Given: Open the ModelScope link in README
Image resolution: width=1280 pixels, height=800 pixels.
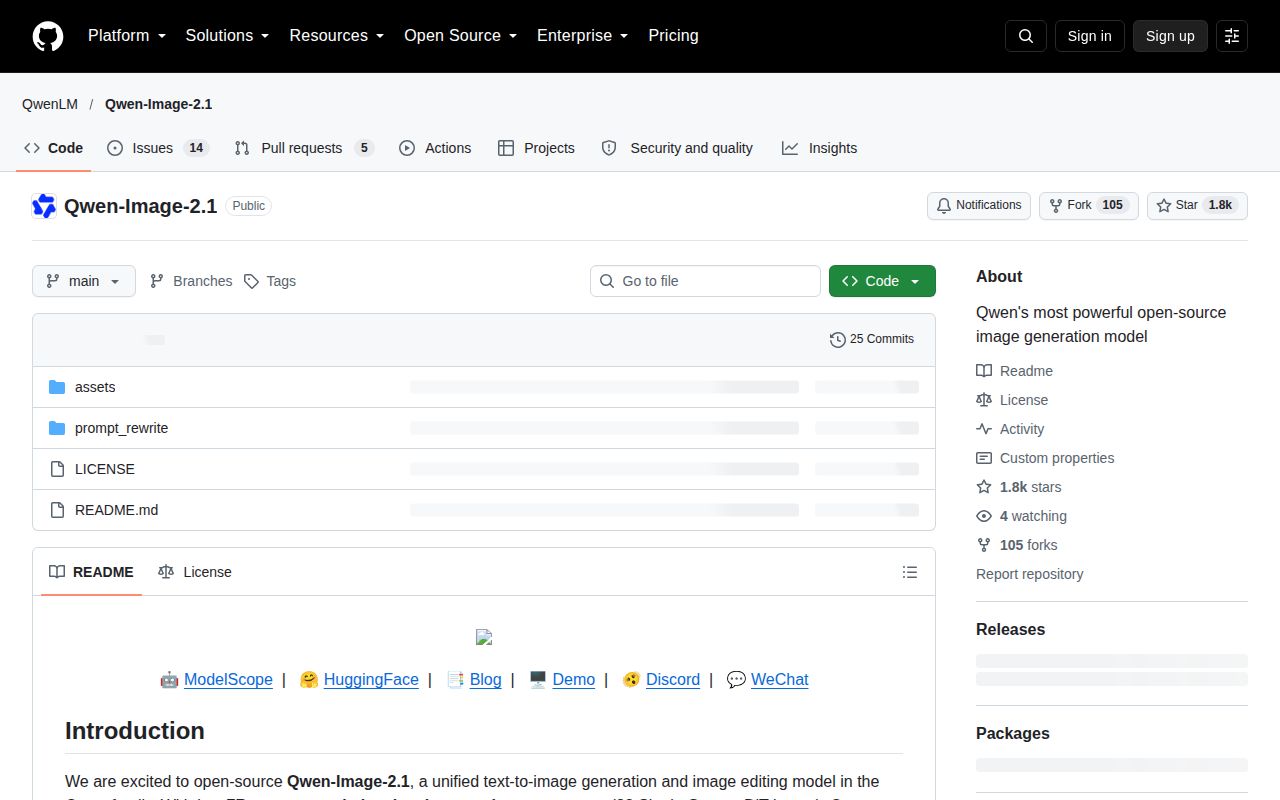Looking at the screenshot, I should click(228, 680).
